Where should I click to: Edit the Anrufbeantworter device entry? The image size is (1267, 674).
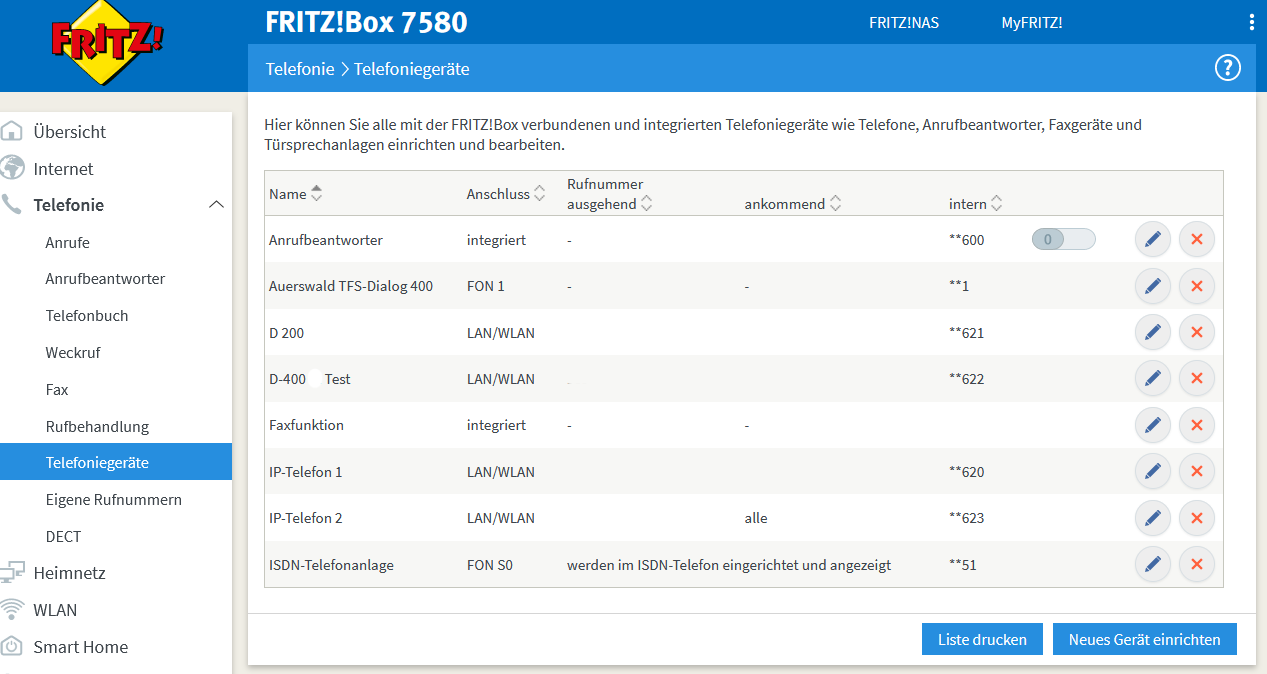[x=1152, y=240]
